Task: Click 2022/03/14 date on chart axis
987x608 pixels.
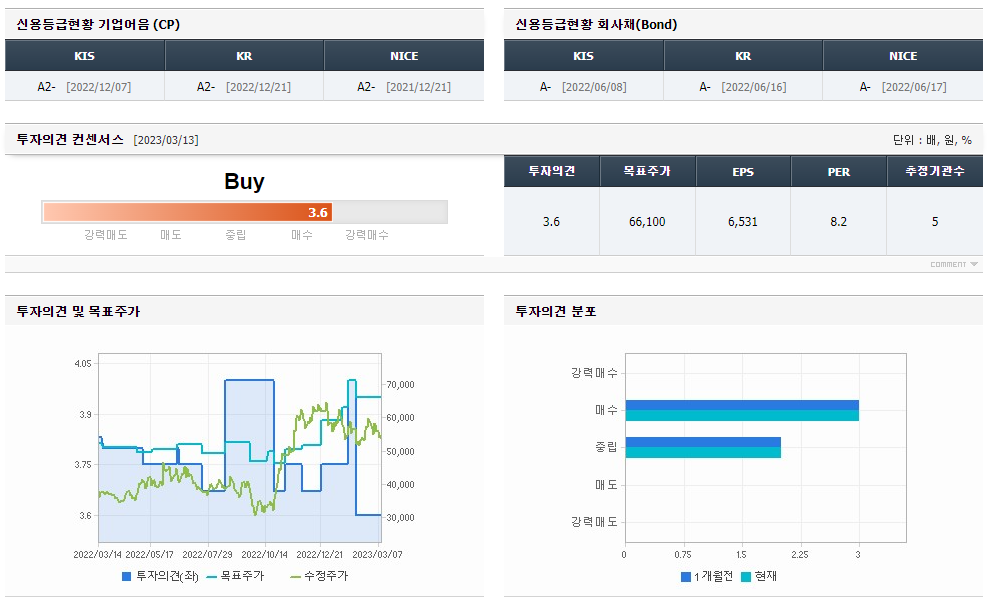Action: point(98,555)
